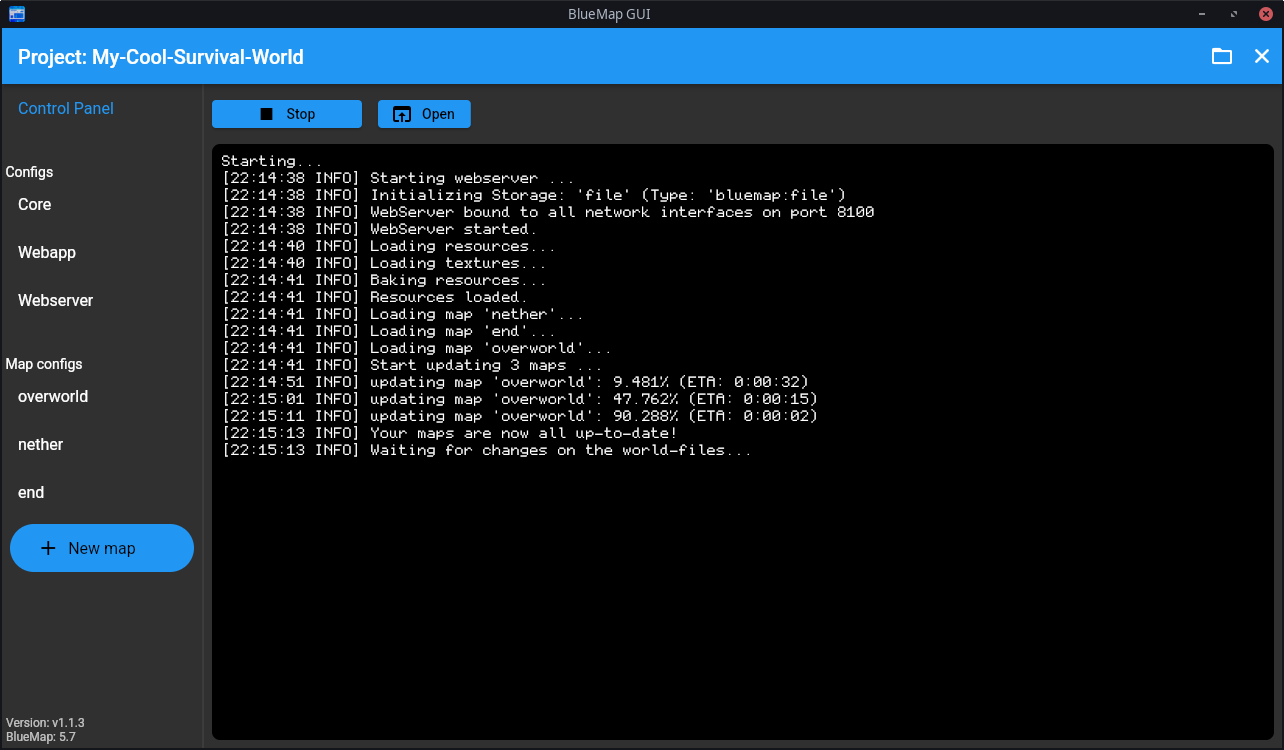The image size is (1284, 750).
Task: Close the BlueMap GUI window
Action: (x=1266, y=14)
